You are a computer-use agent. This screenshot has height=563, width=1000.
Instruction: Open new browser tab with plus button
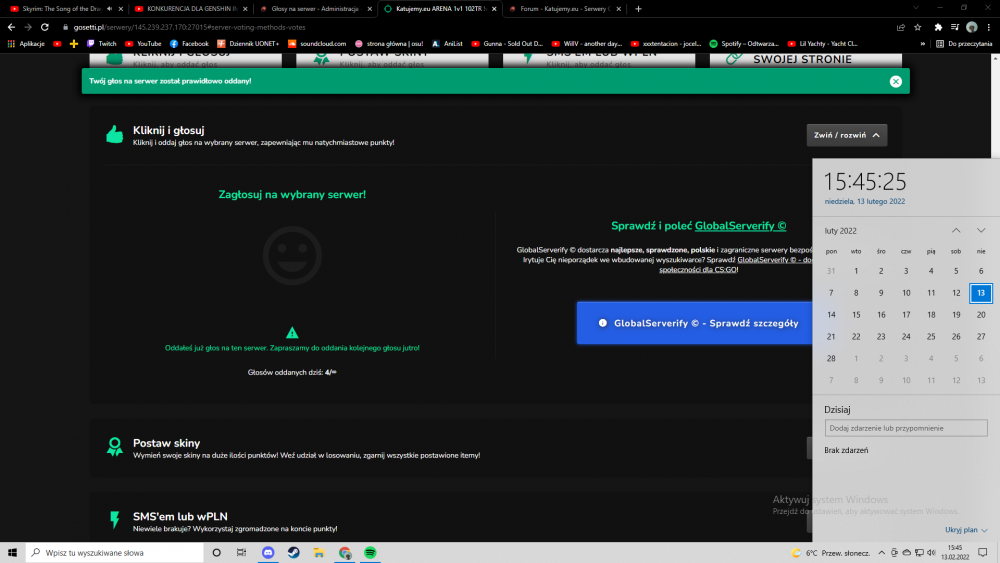click(638, 9)
